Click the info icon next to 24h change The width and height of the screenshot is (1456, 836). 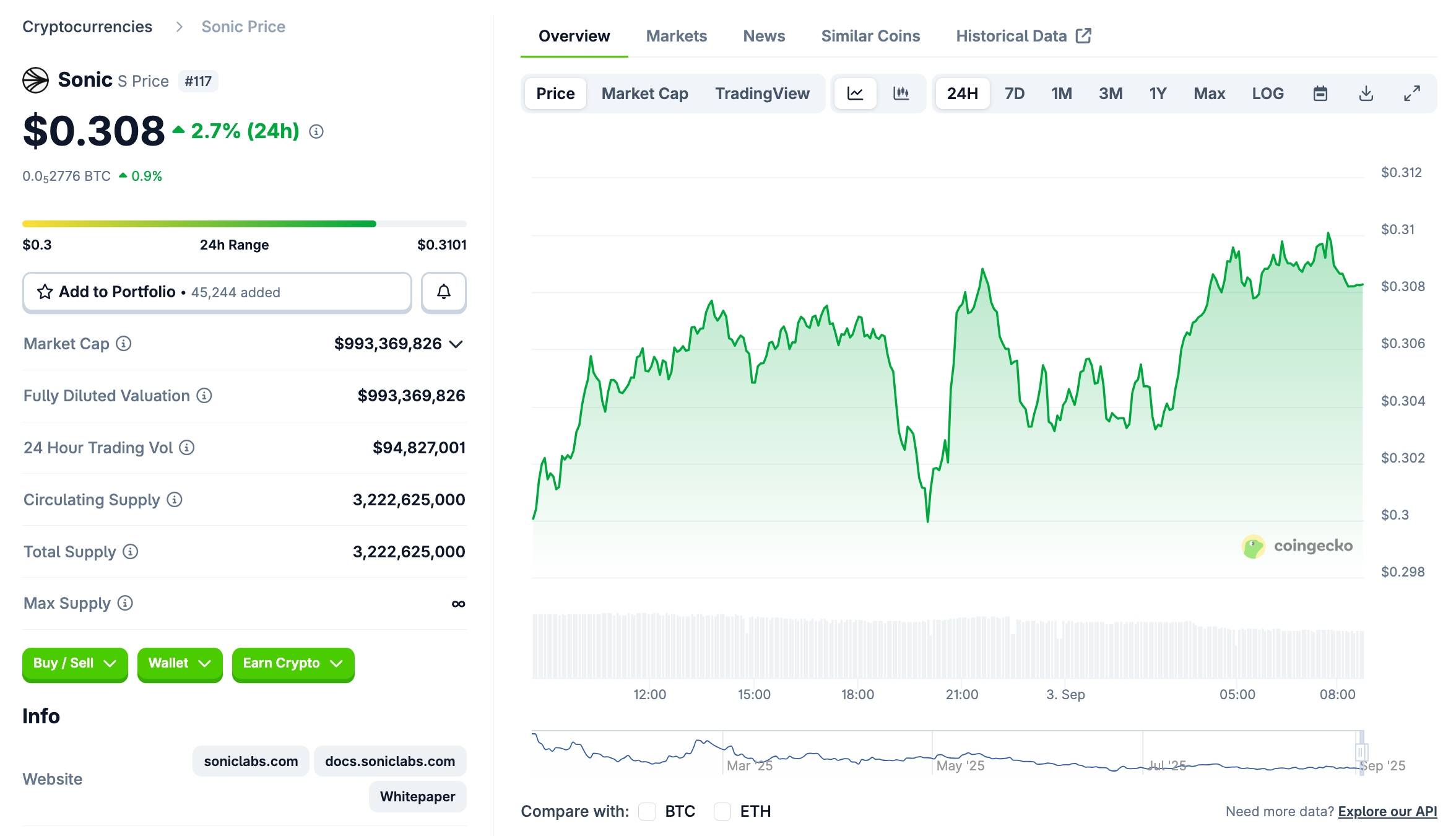tap(316, 131)
